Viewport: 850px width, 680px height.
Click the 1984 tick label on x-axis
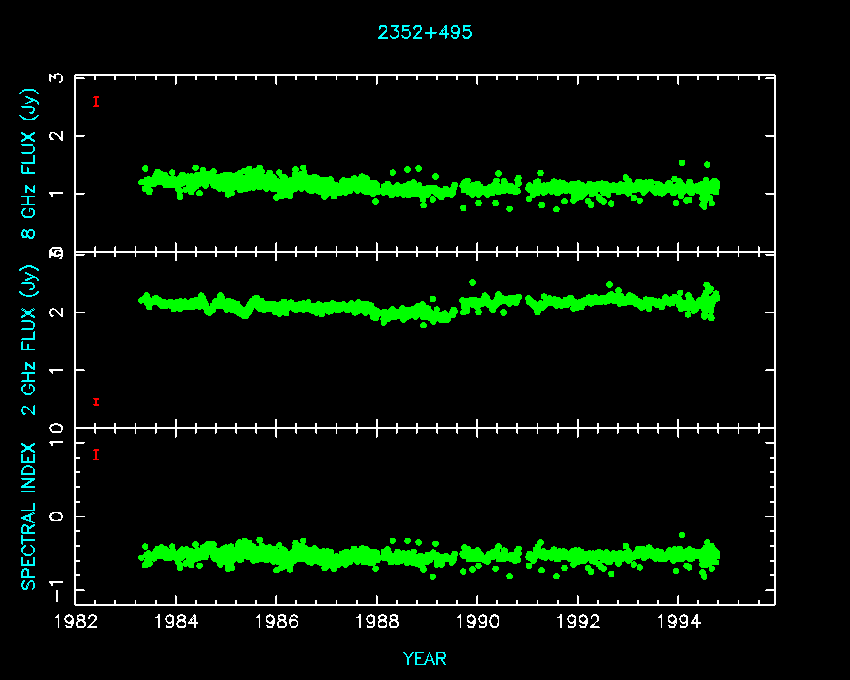pos(176,623)
